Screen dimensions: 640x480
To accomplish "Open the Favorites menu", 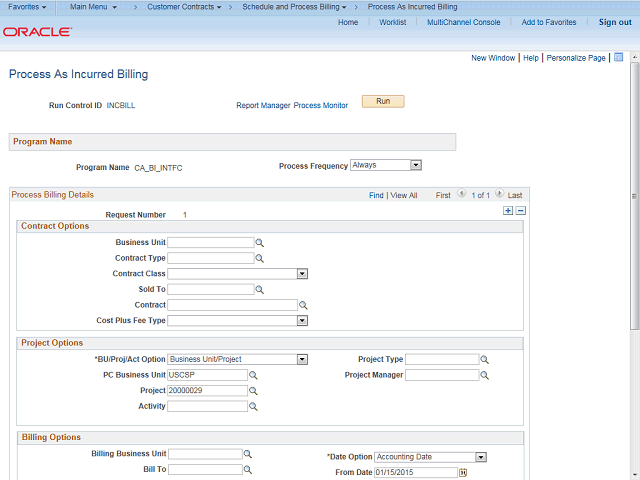I will (x=28, y=7).
